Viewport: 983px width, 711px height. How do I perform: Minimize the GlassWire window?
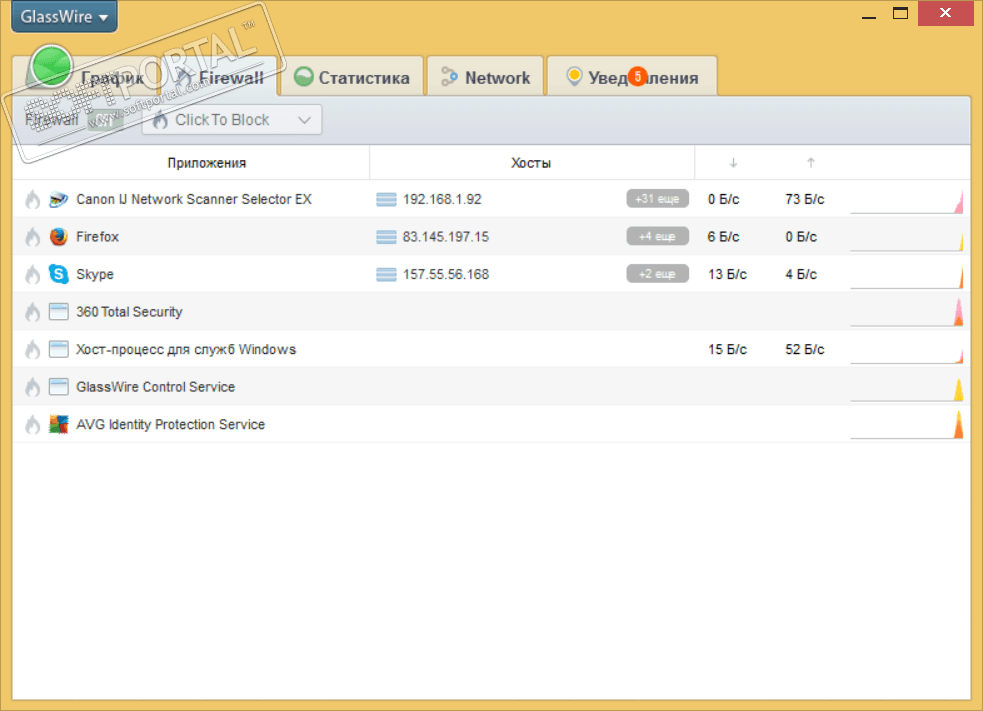click(x=868, y=15)
